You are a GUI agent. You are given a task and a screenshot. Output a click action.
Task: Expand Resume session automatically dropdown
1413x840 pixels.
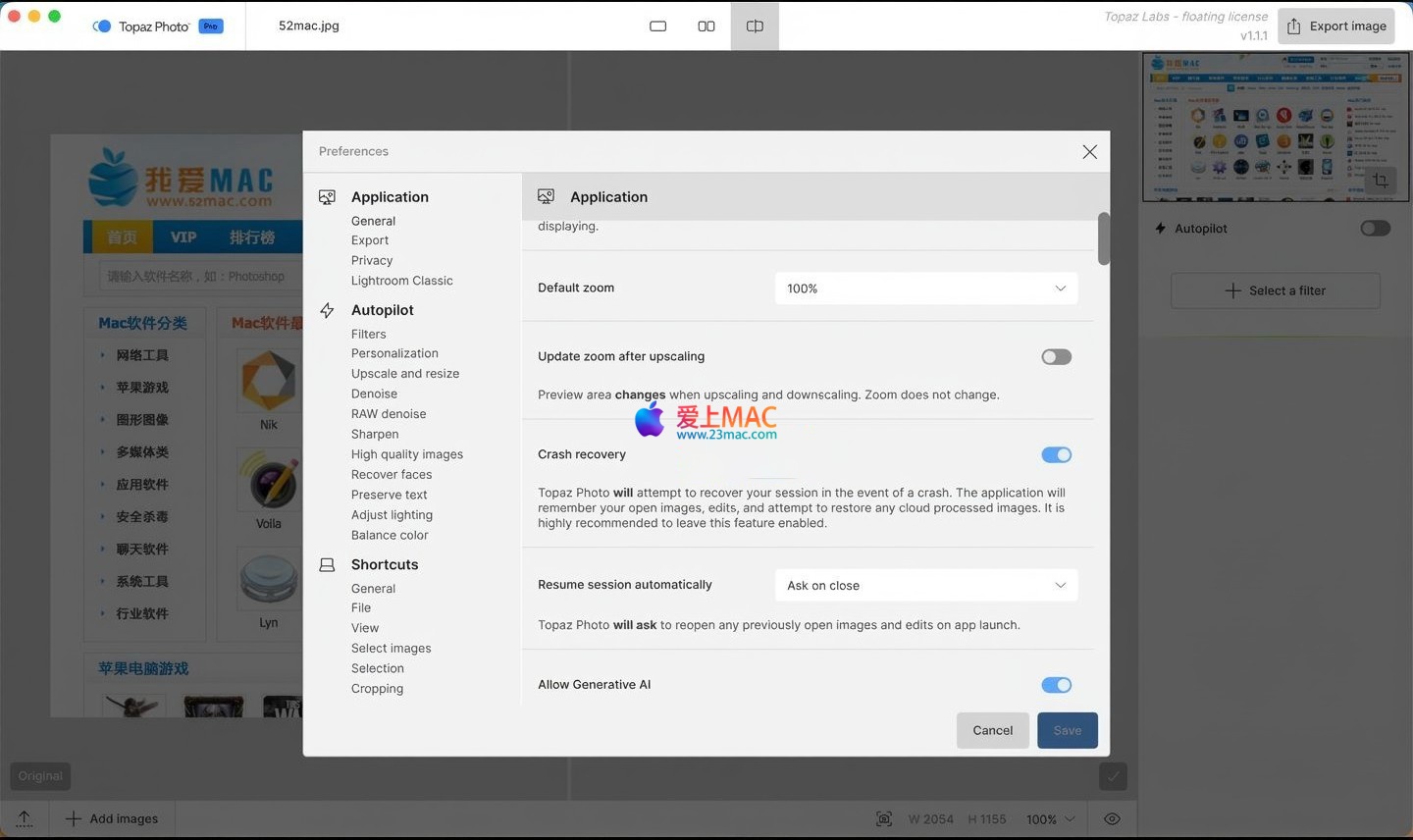tap(925, 586)
